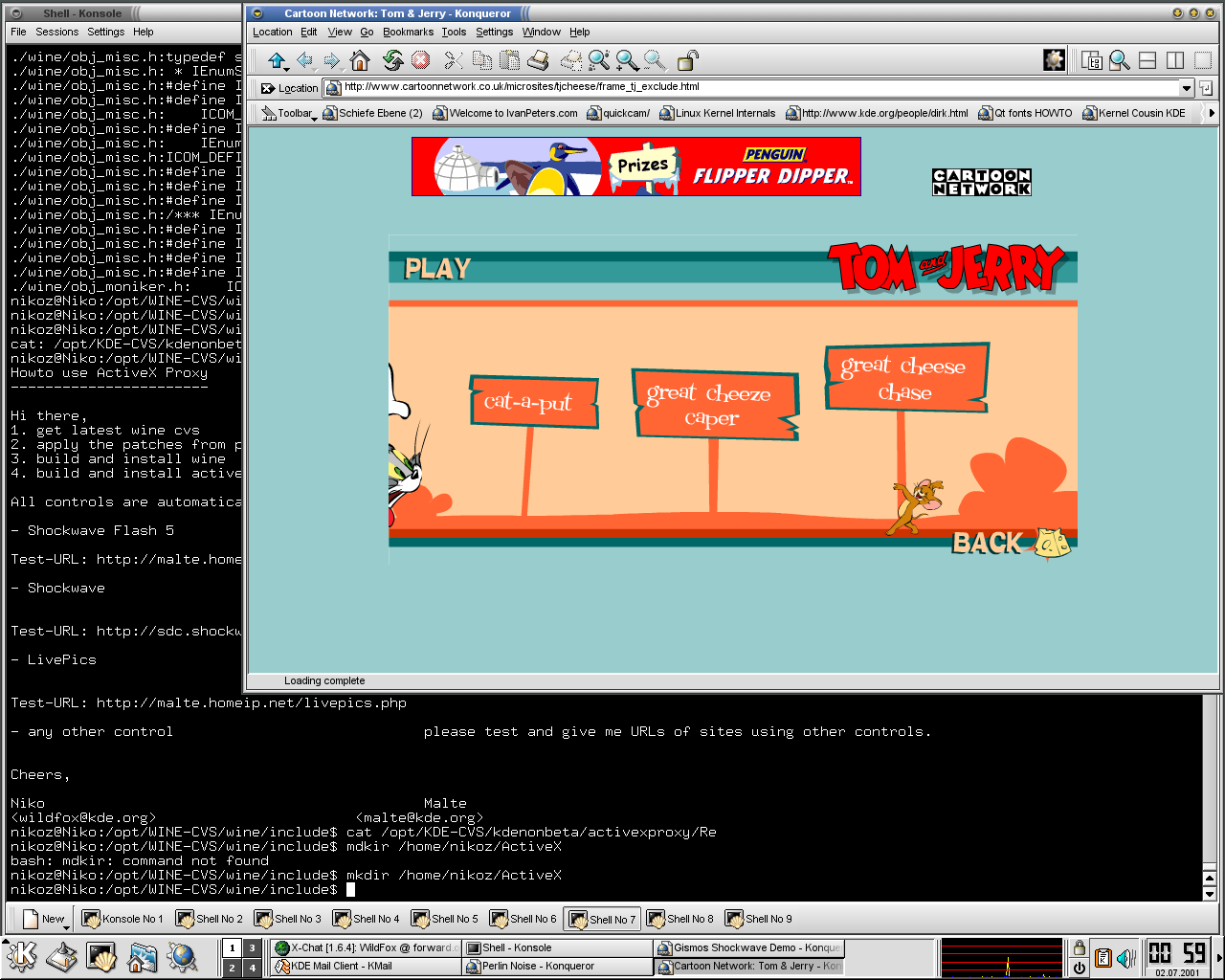The height and width of the screenshot is (980, 1225).
Task: Launch the terminal from the panel shell icon
Action: click(101, 957)
